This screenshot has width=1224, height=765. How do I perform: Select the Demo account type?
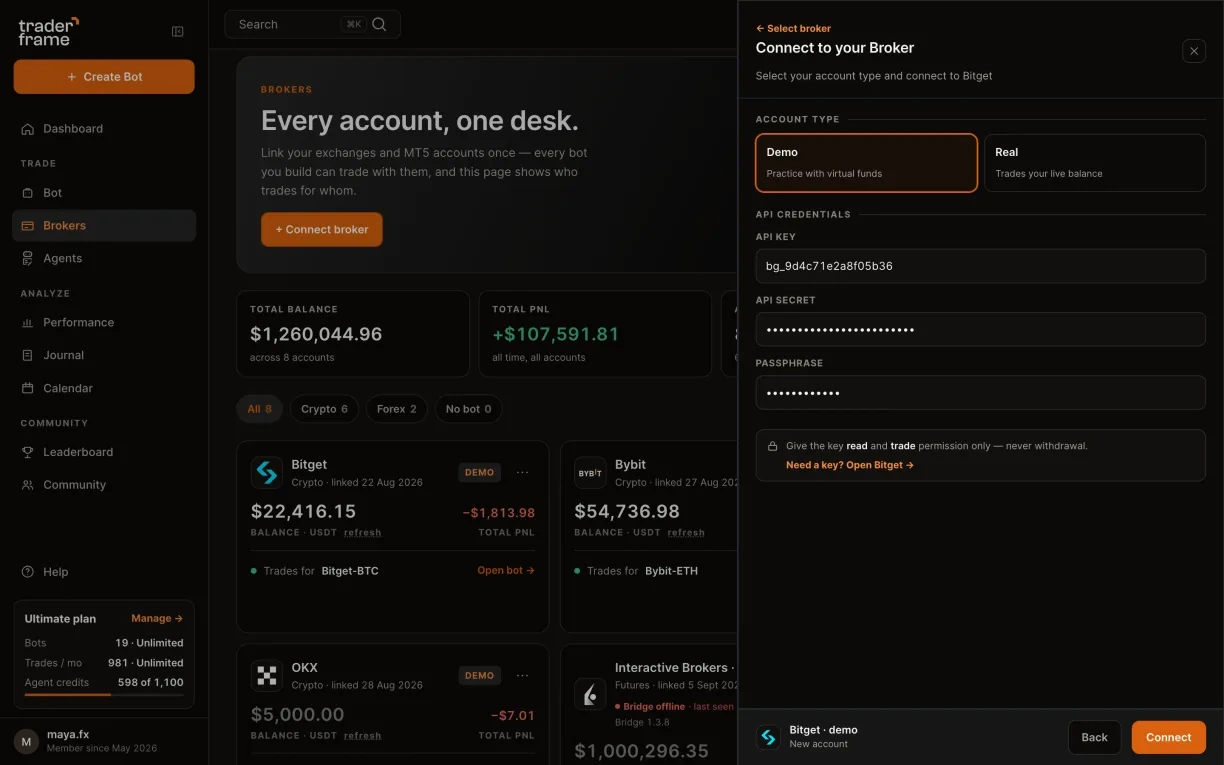[866, 162]
